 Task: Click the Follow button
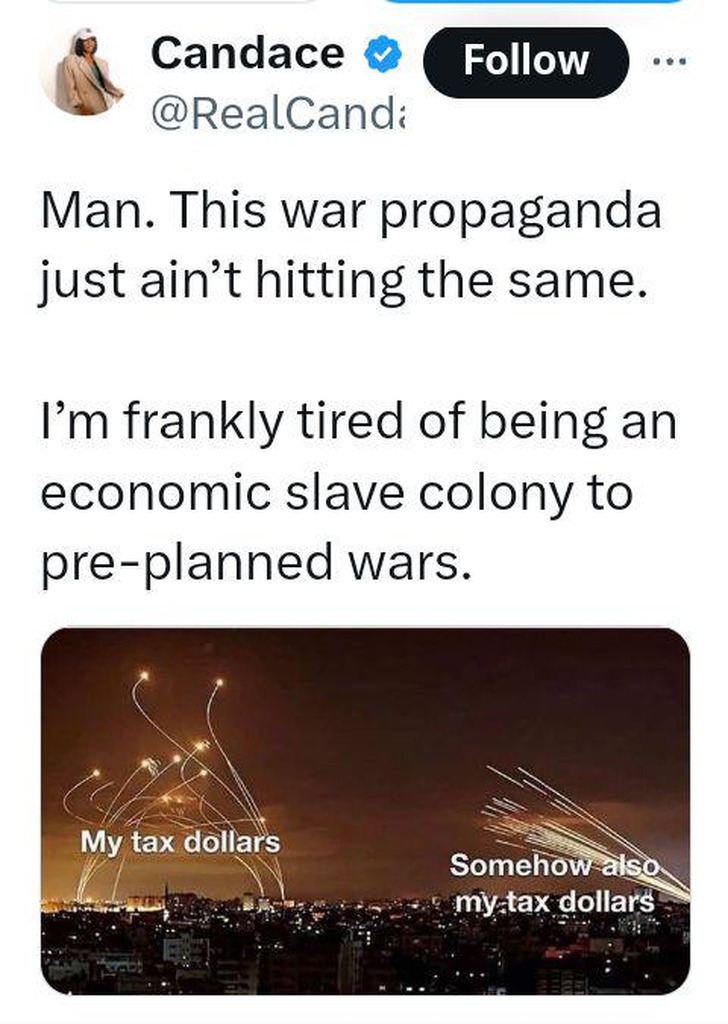click(526, 62)
